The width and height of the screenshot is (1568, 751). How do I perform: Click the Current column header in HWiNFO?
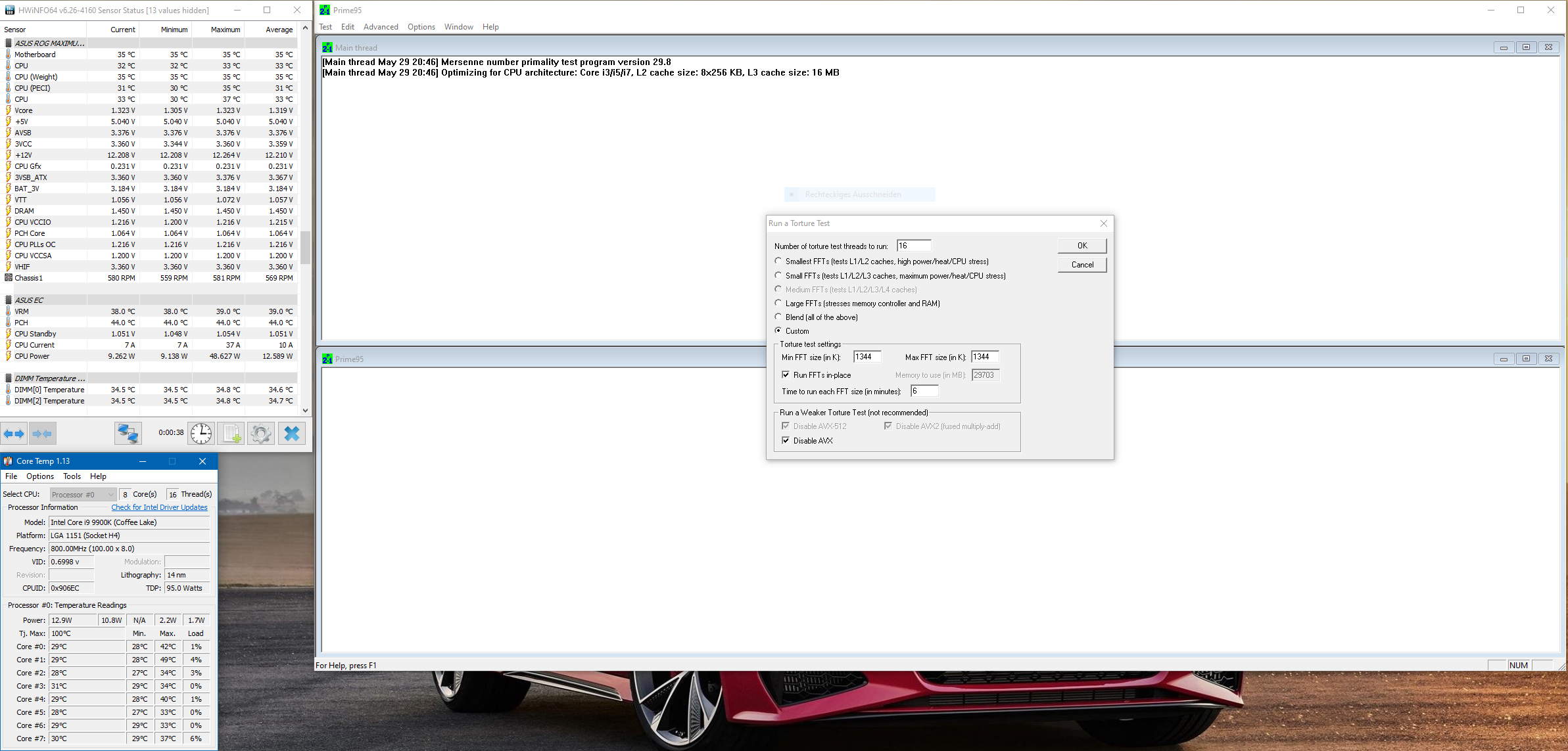click(122, 30)
